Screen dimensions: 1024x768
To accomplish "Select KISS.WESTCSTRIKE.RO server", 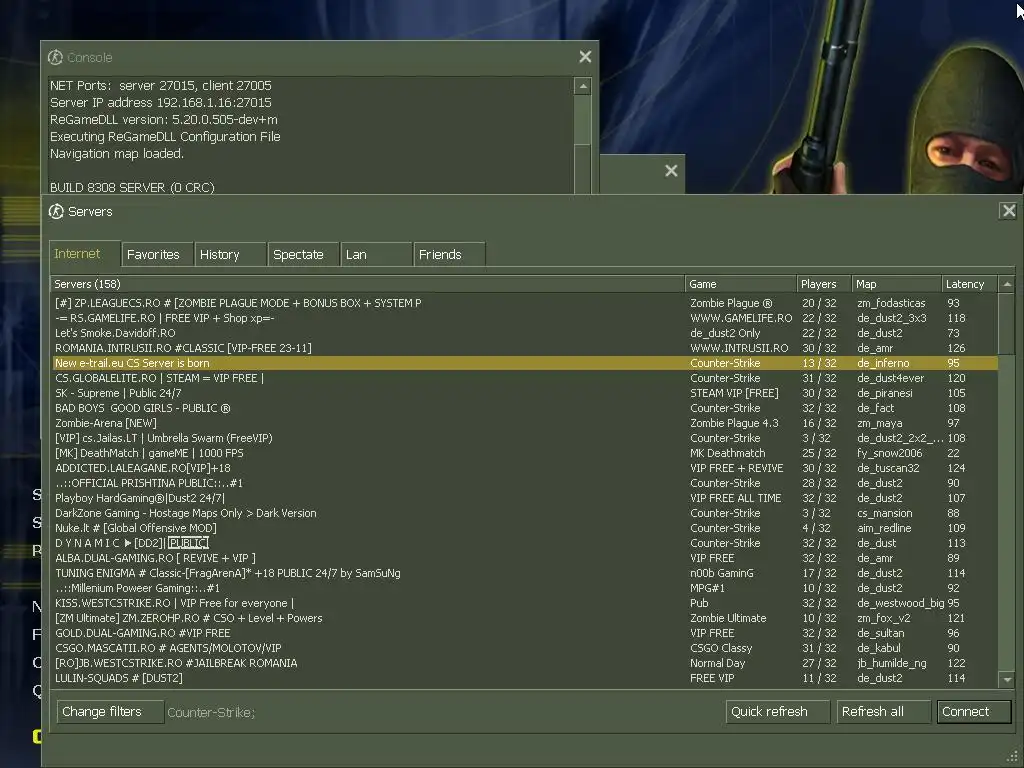I will (x=525, y=603).
